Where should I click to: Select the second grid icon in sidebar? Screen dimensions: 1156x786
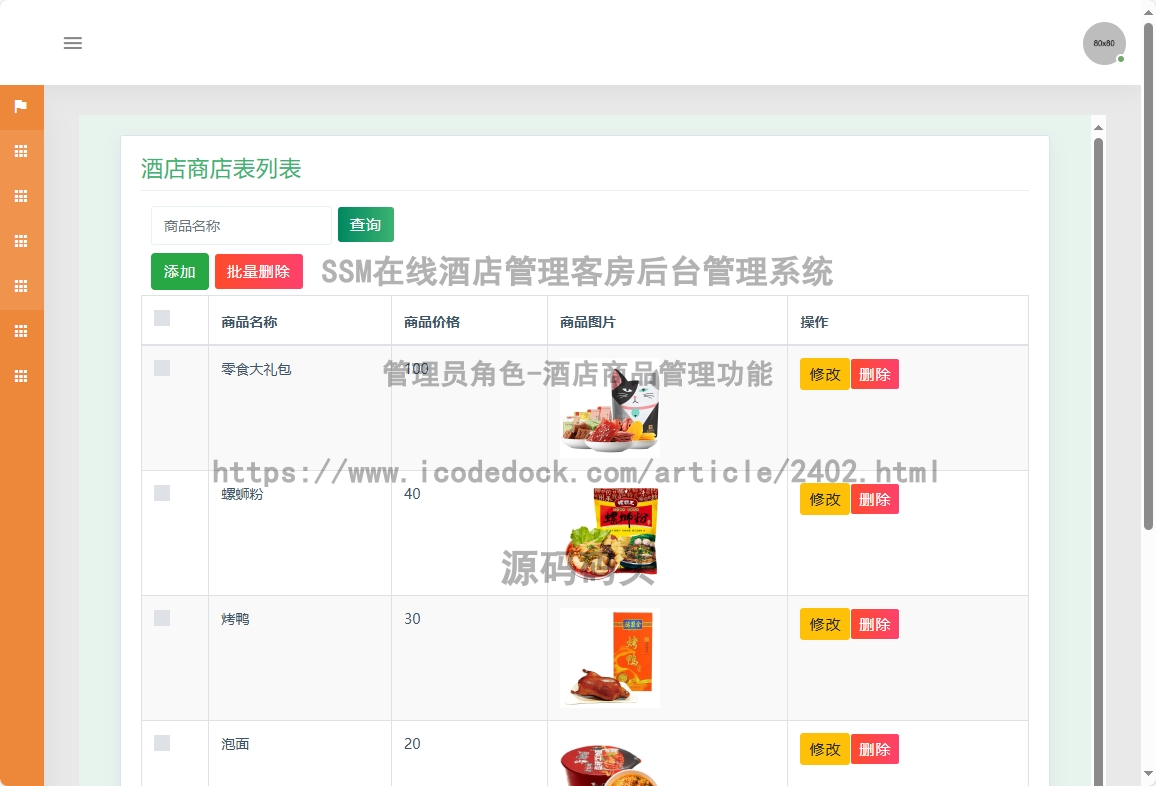[21, 197]
